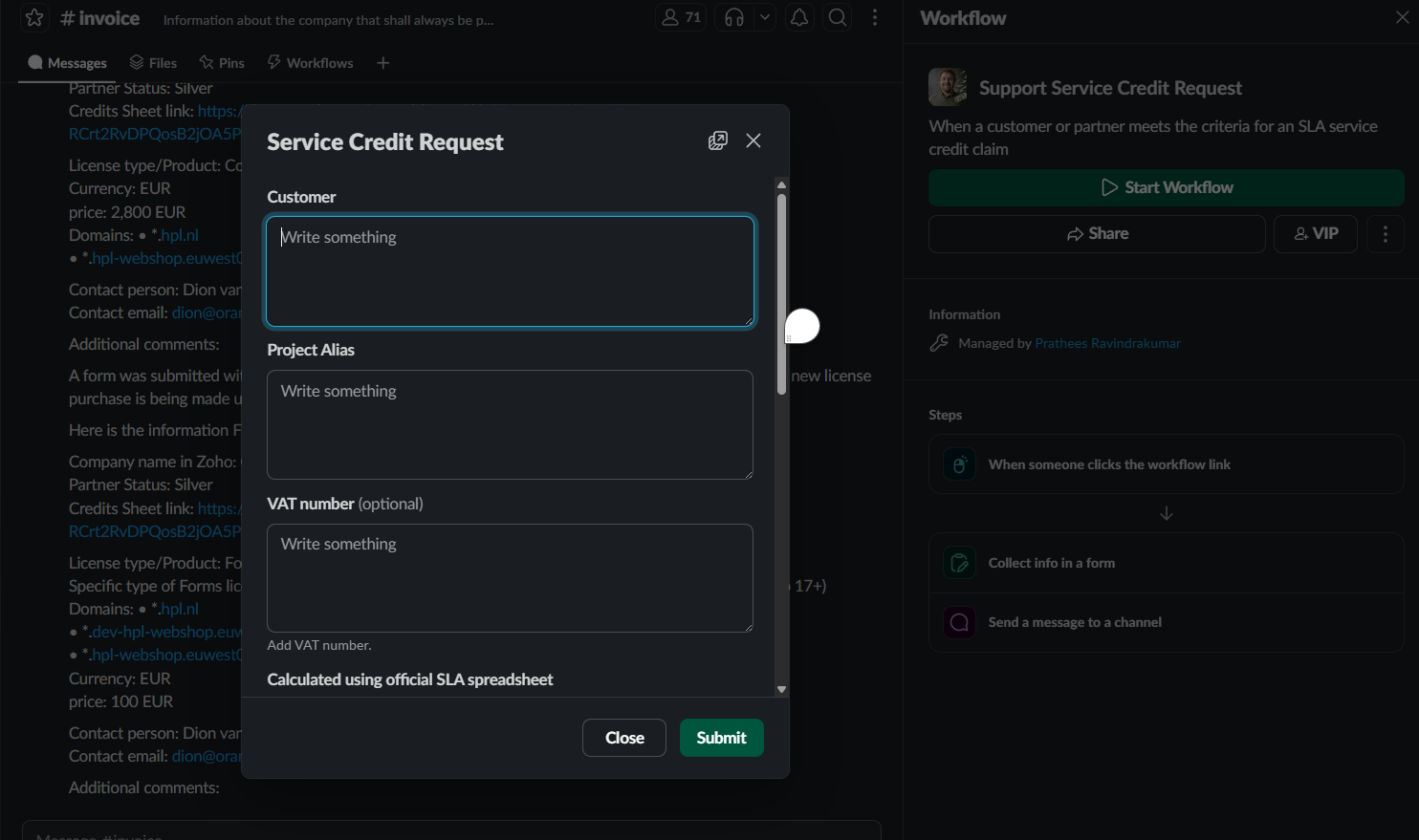Switch to the Files tab

coord(153,63)
